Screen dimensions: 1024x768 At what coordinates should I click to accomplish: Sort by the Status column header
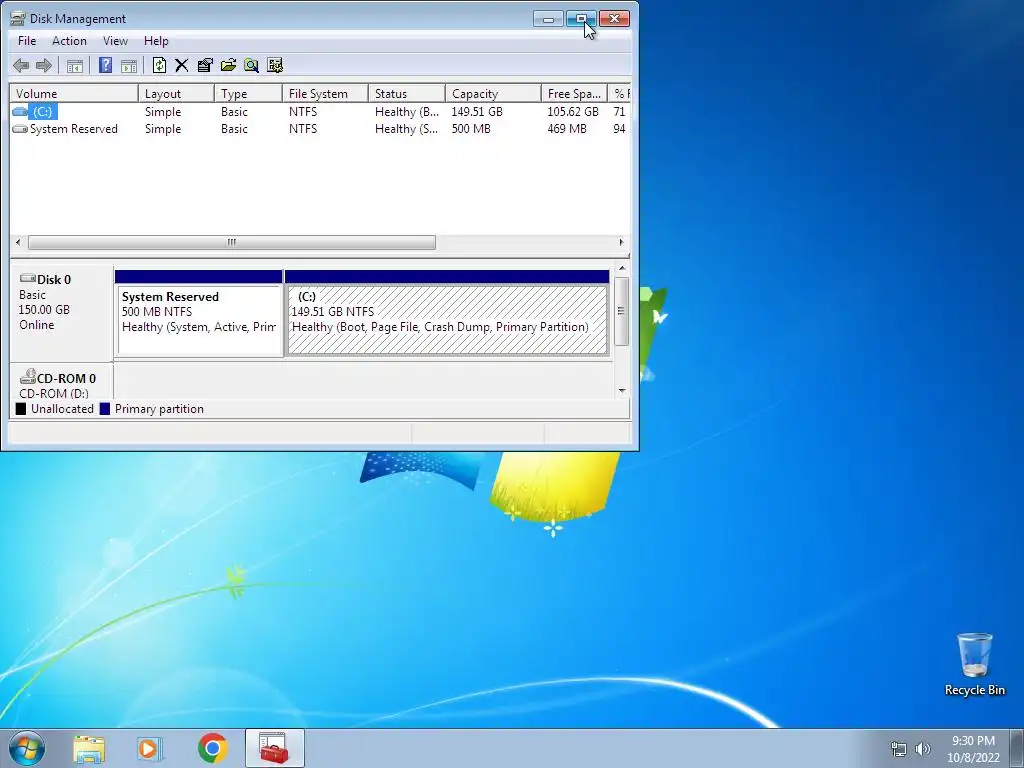click(x=407, y=93)
